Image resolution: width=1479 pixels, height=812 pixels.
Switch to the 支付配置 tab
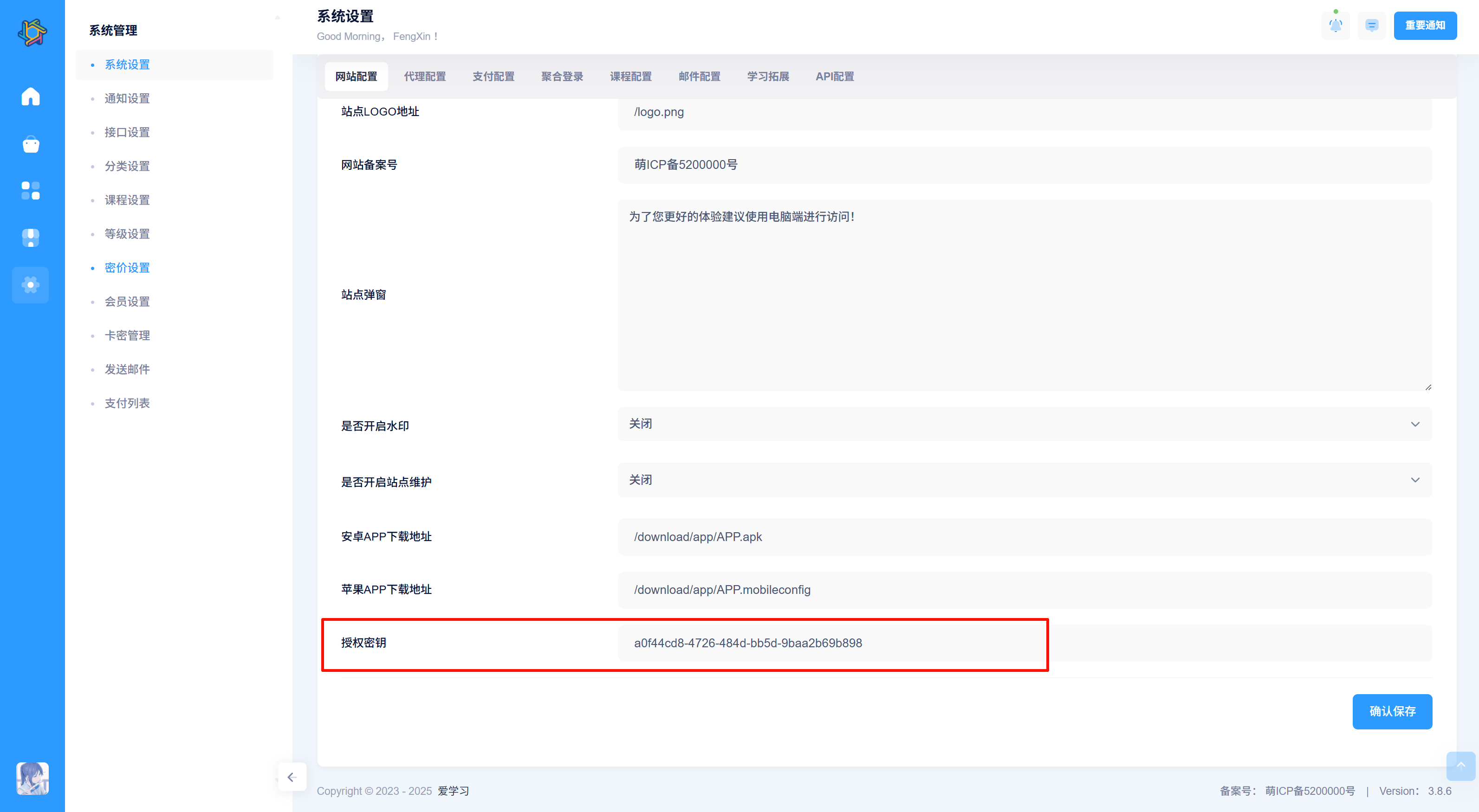point(493,76)
